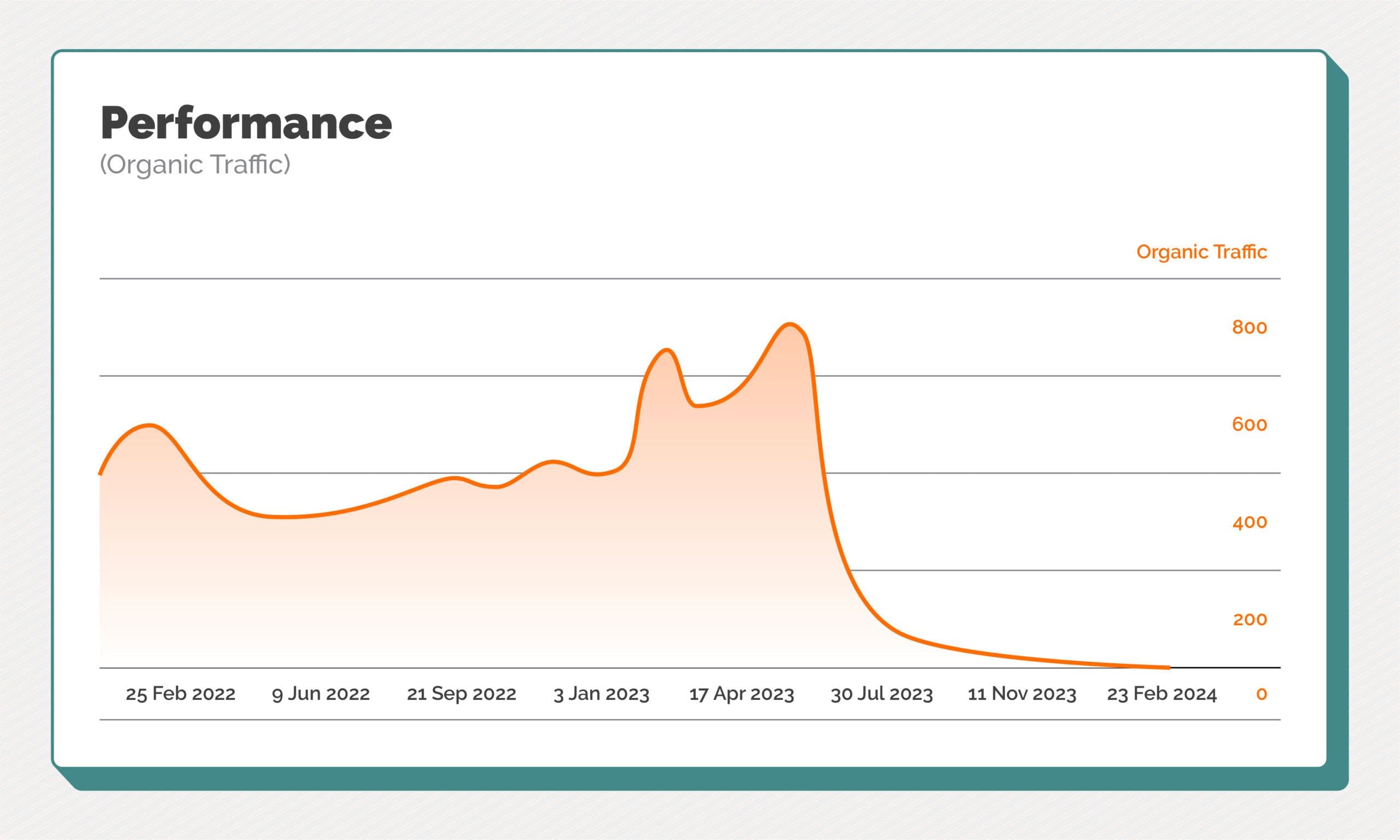Click the 3 Jan 2023 date label
This screenshot has height=840, width=1400.
(x=601, y=694)
